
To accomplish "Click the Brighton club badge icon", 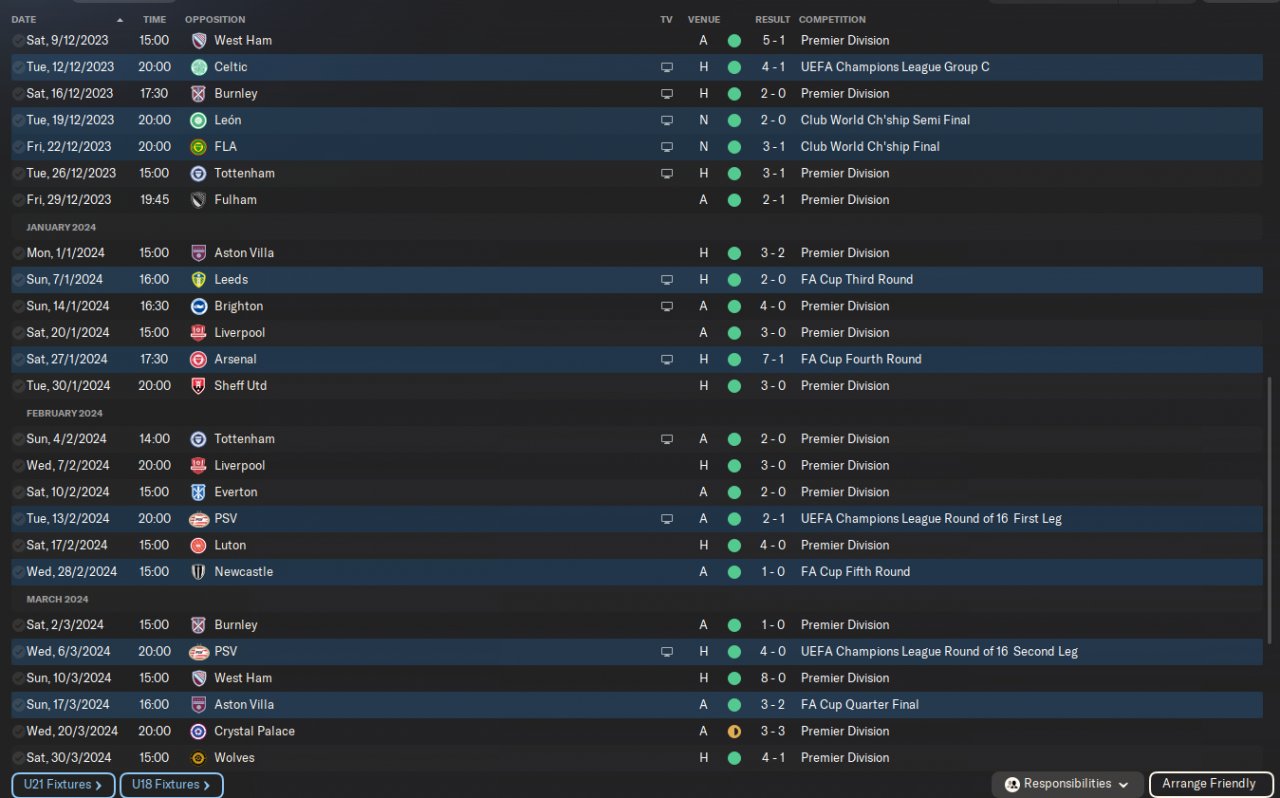I will (199, 306).
